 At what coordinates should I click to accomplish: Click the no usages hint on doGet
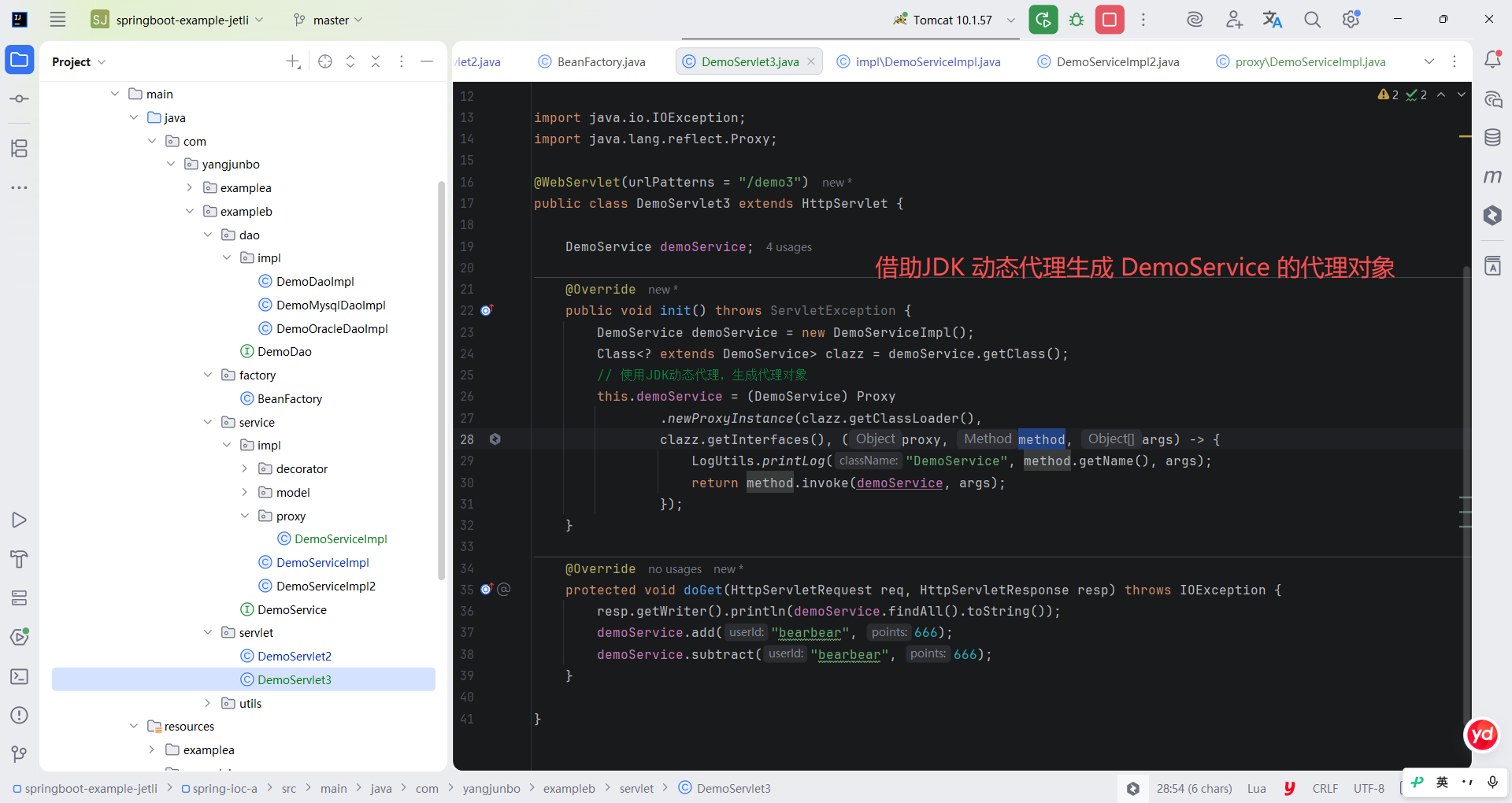pyautogui.click(x=675, y=569)
